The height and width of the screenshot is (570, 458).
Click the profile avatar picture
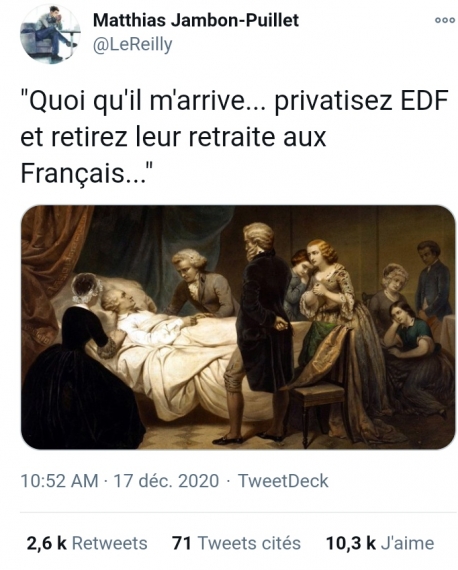coord(50,34)
